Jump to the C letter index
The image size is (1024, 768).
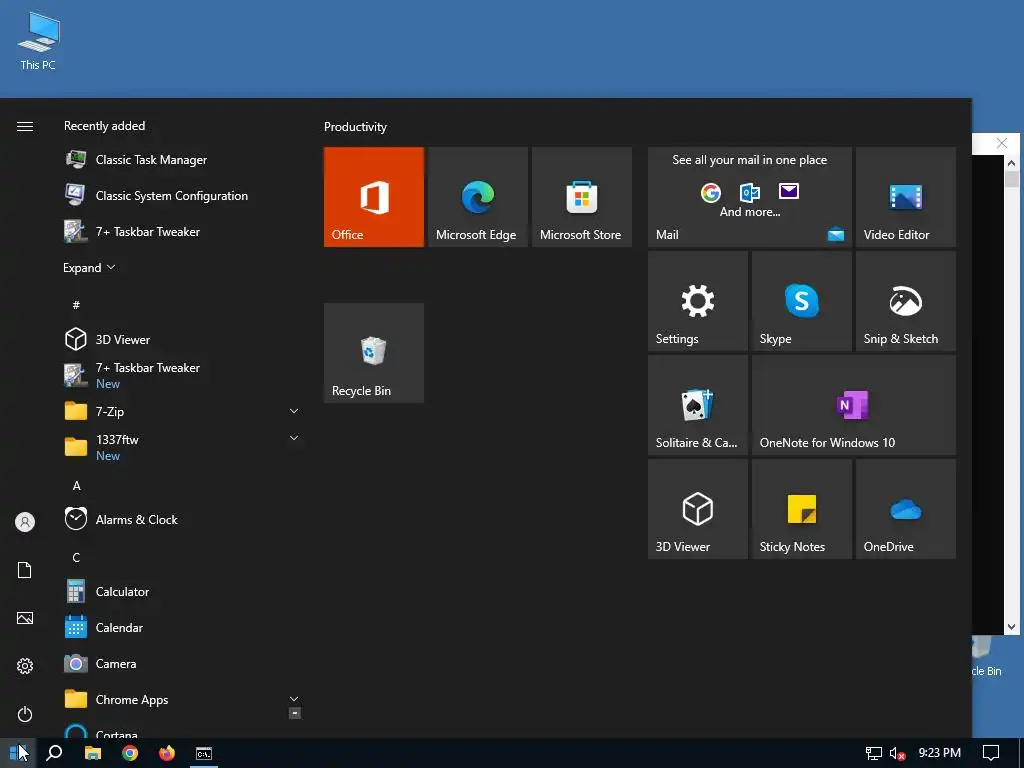[x=76, y=558]
